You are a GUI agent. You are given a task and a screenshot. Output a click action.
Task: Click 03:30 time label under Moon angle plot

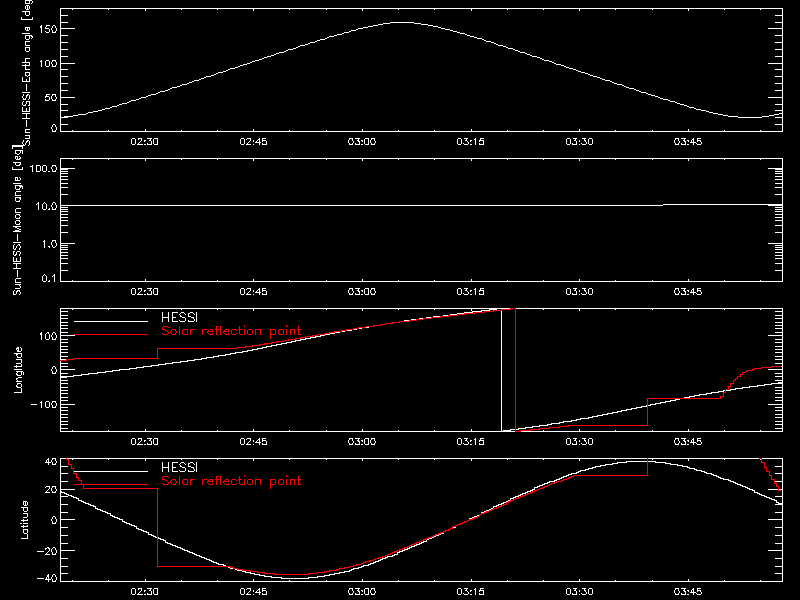coord(579,291)
